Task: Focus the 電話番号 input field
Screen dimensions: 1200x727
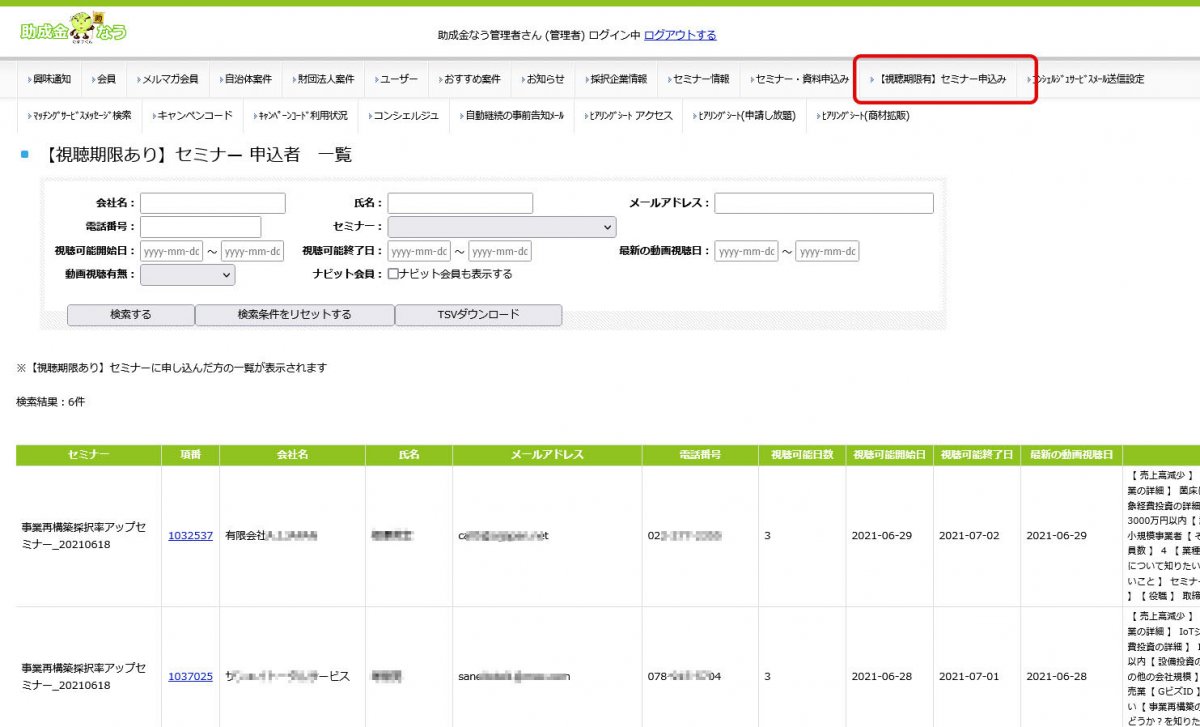Action: point(200,227)
